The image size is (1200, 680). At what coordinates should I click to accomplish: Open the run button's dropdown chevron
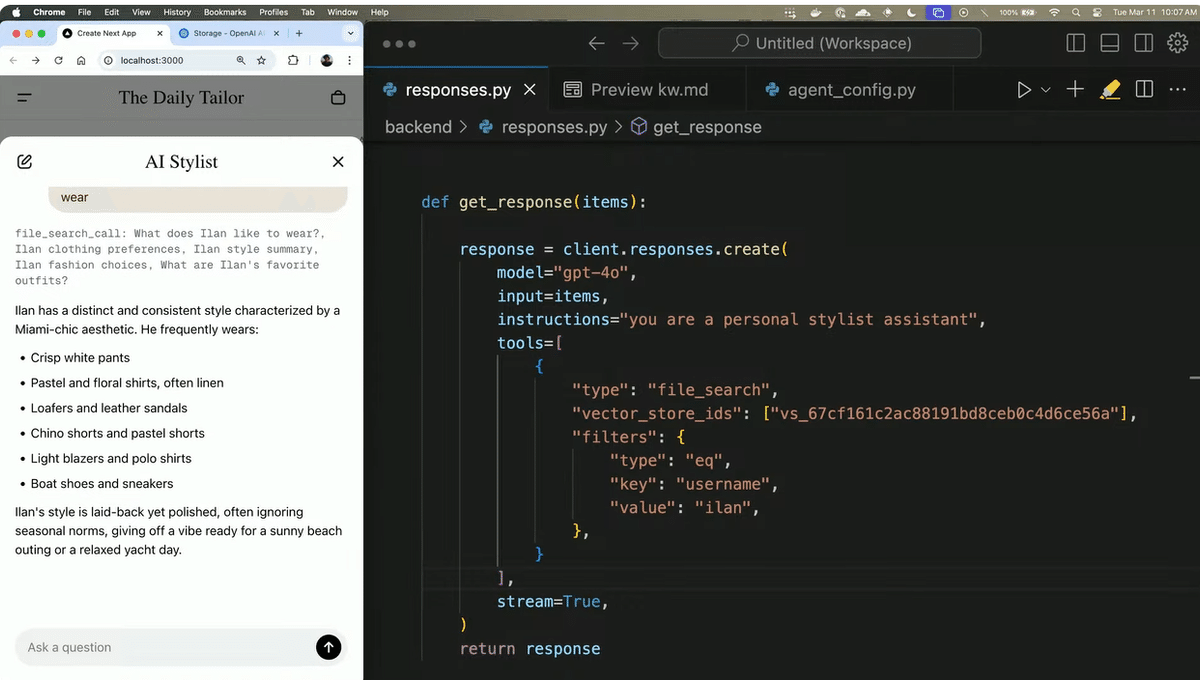pos(1045,89)
